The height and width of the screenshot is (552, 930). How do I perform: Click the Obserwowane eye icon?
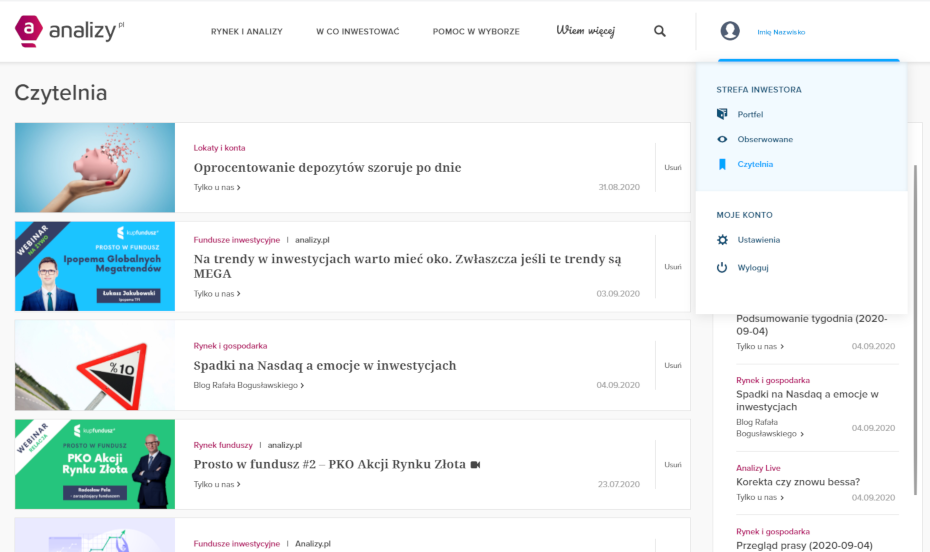[x=722, y=139]
